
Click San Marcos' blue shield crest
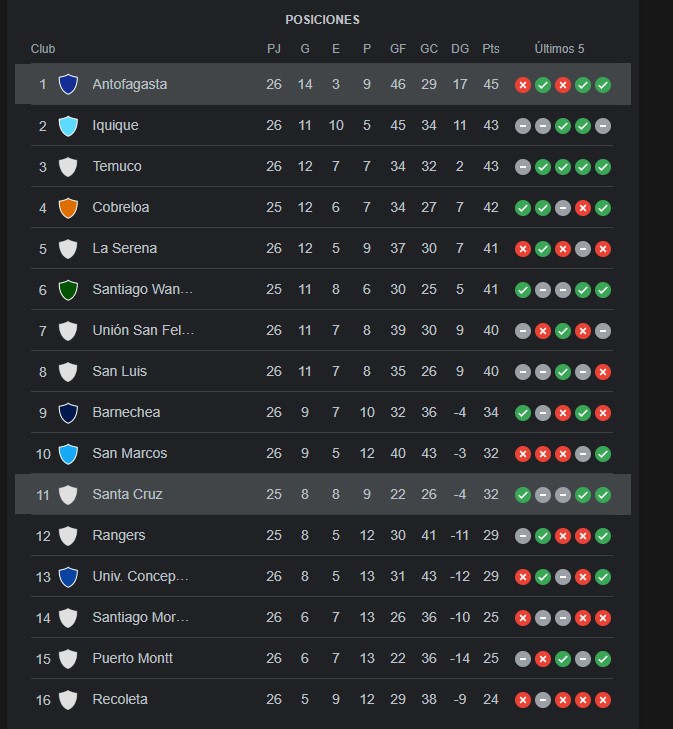[68, 454]
